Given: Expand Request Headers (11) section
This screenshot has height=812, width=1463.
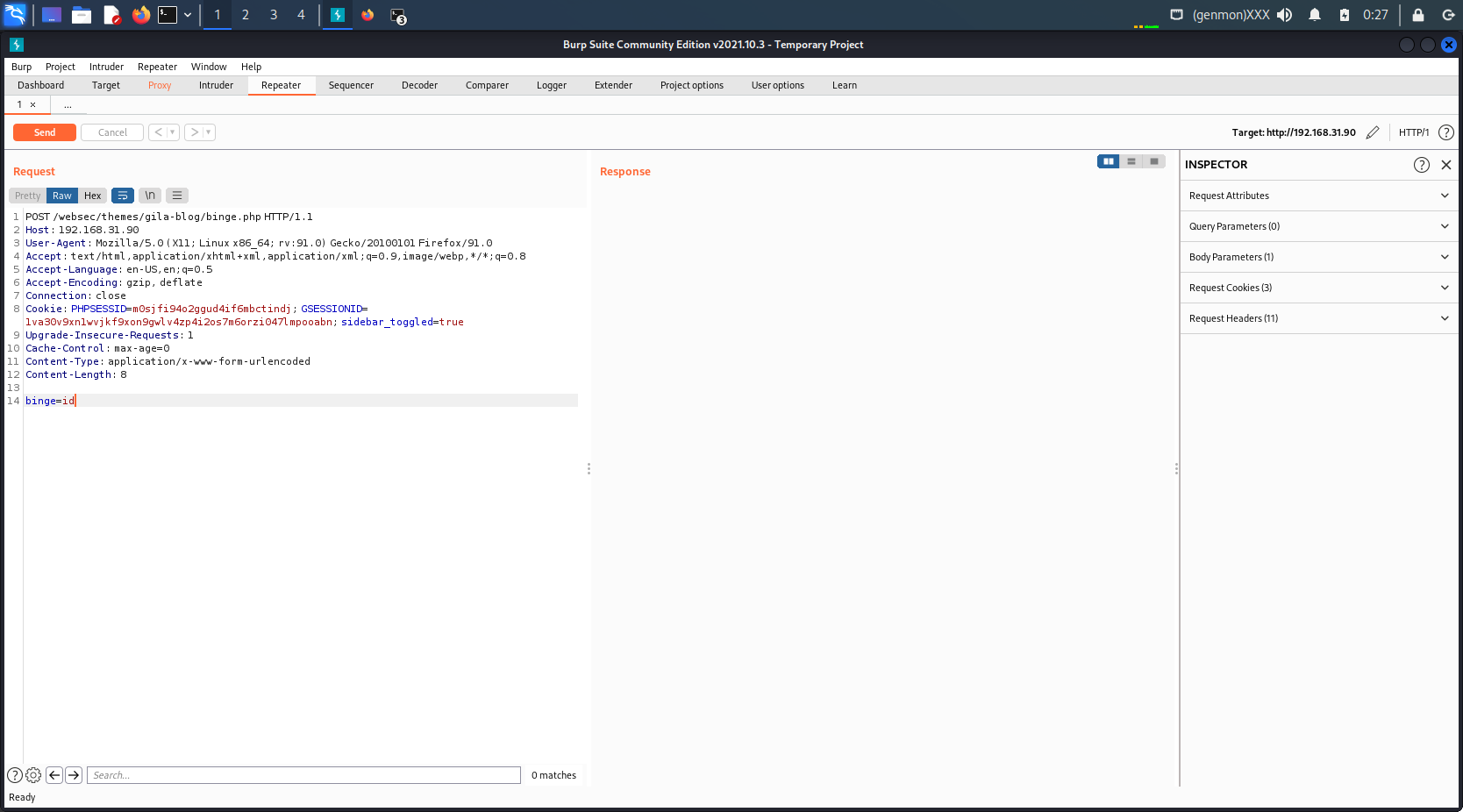Looking at the screenshot, I should (x=1319, y=318).
